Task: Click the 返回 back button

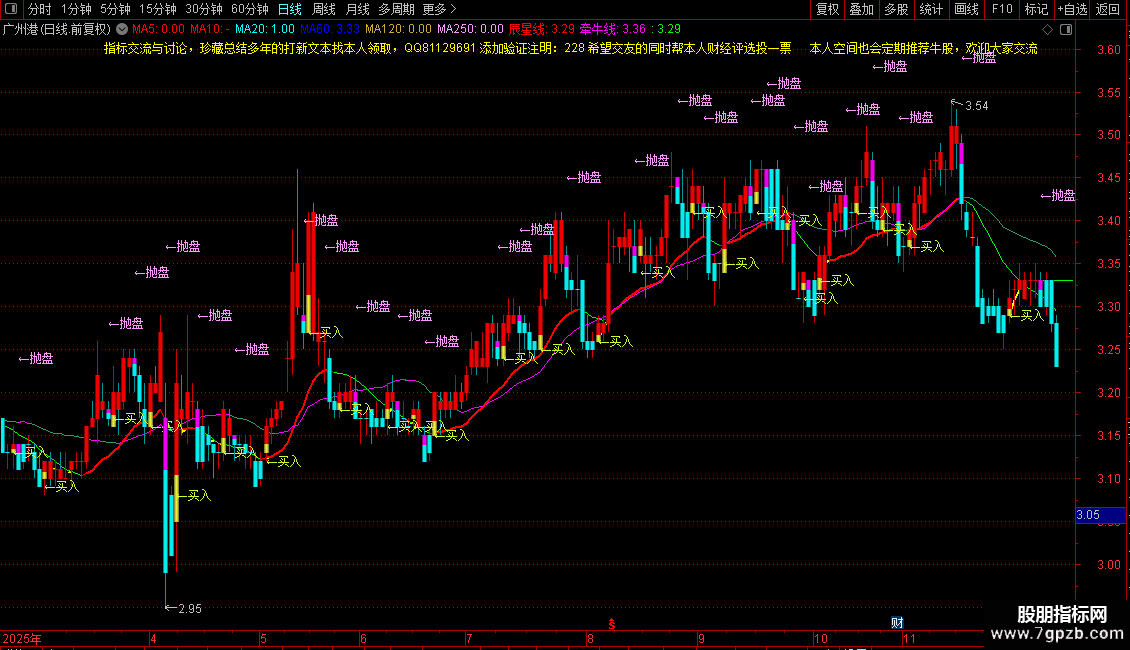Action: point(1108,9)
